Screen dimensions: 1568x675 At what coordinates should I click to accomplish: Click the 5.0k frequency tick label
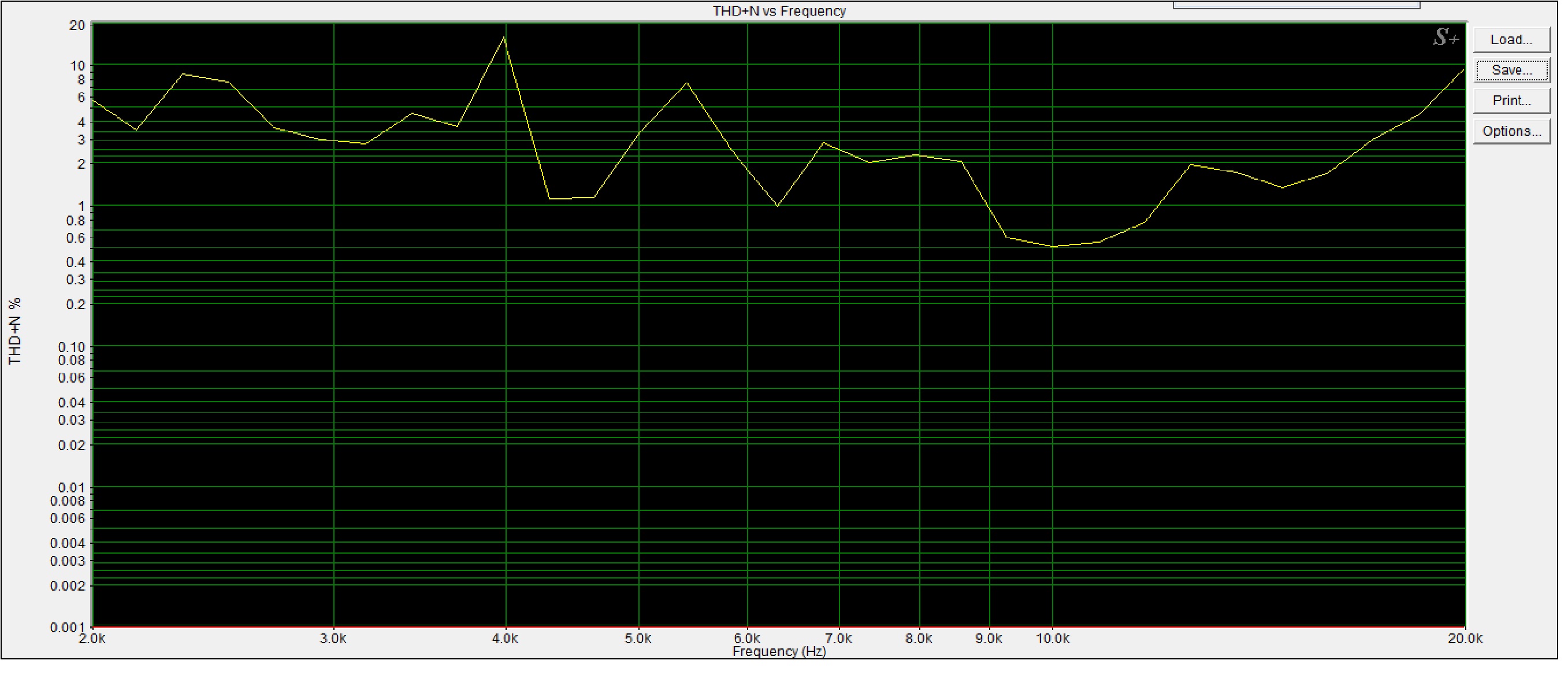click(638, 639)
